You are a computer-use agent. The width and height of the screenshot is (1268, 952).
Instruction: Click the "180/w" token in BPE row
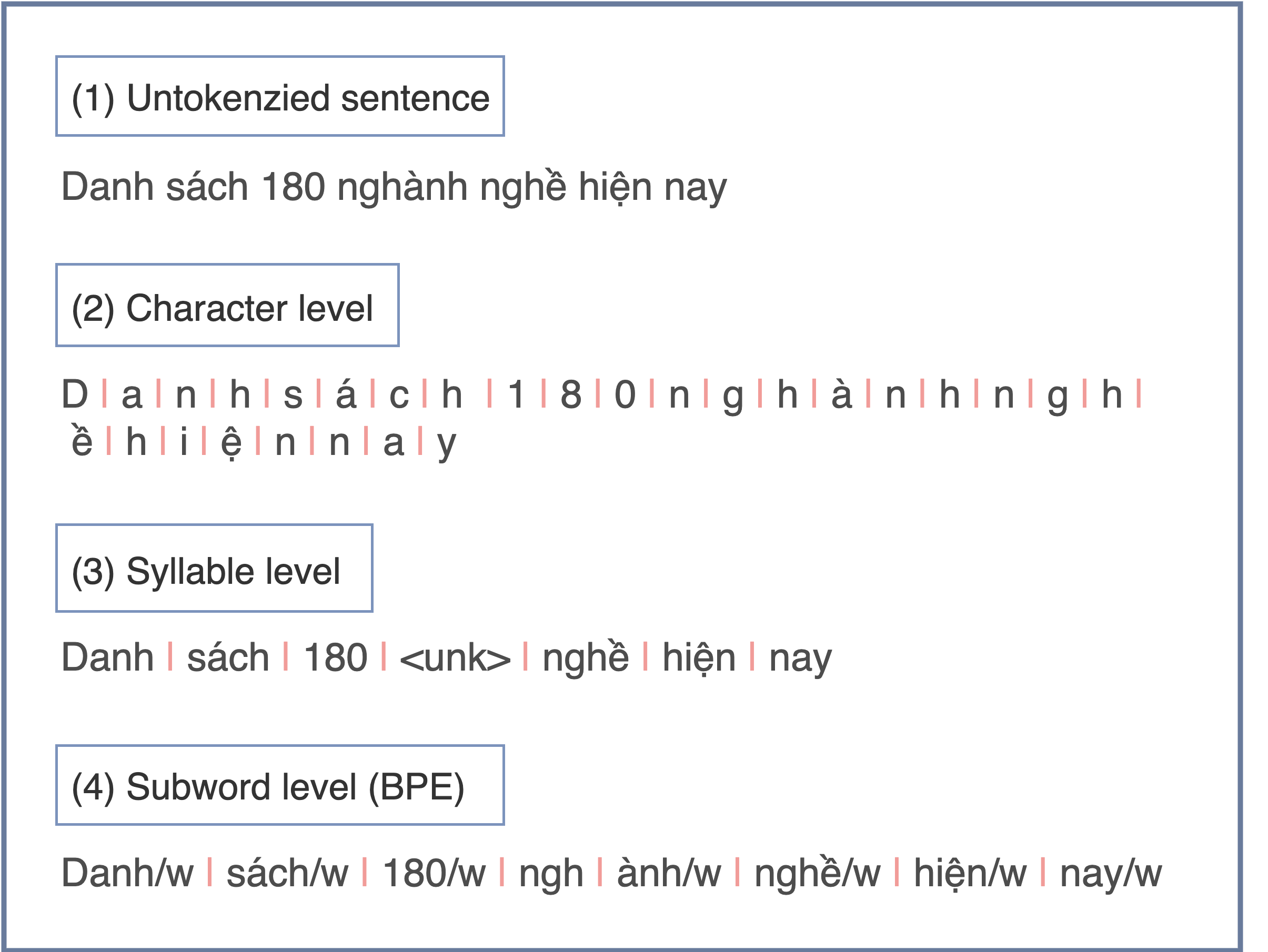(x=434, y=873)
